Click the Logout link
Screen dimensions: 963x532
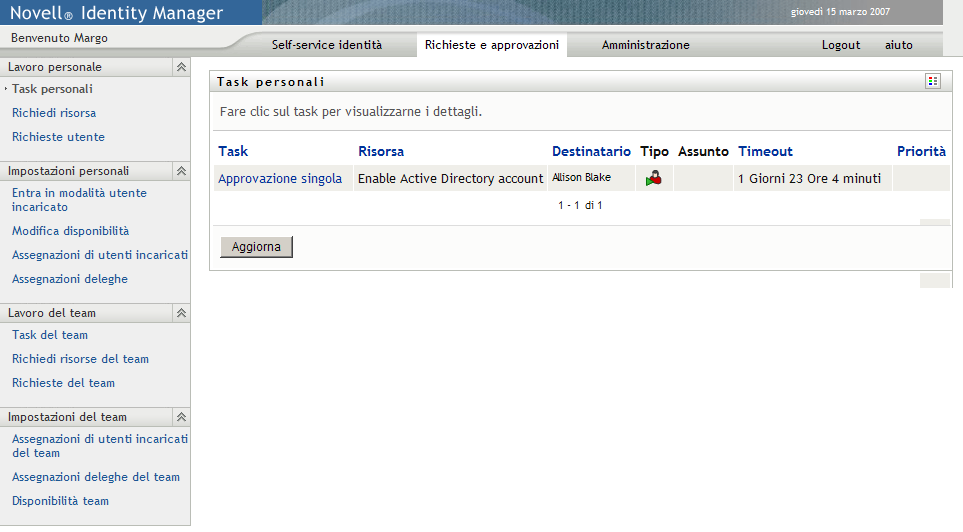coord(841,45)
